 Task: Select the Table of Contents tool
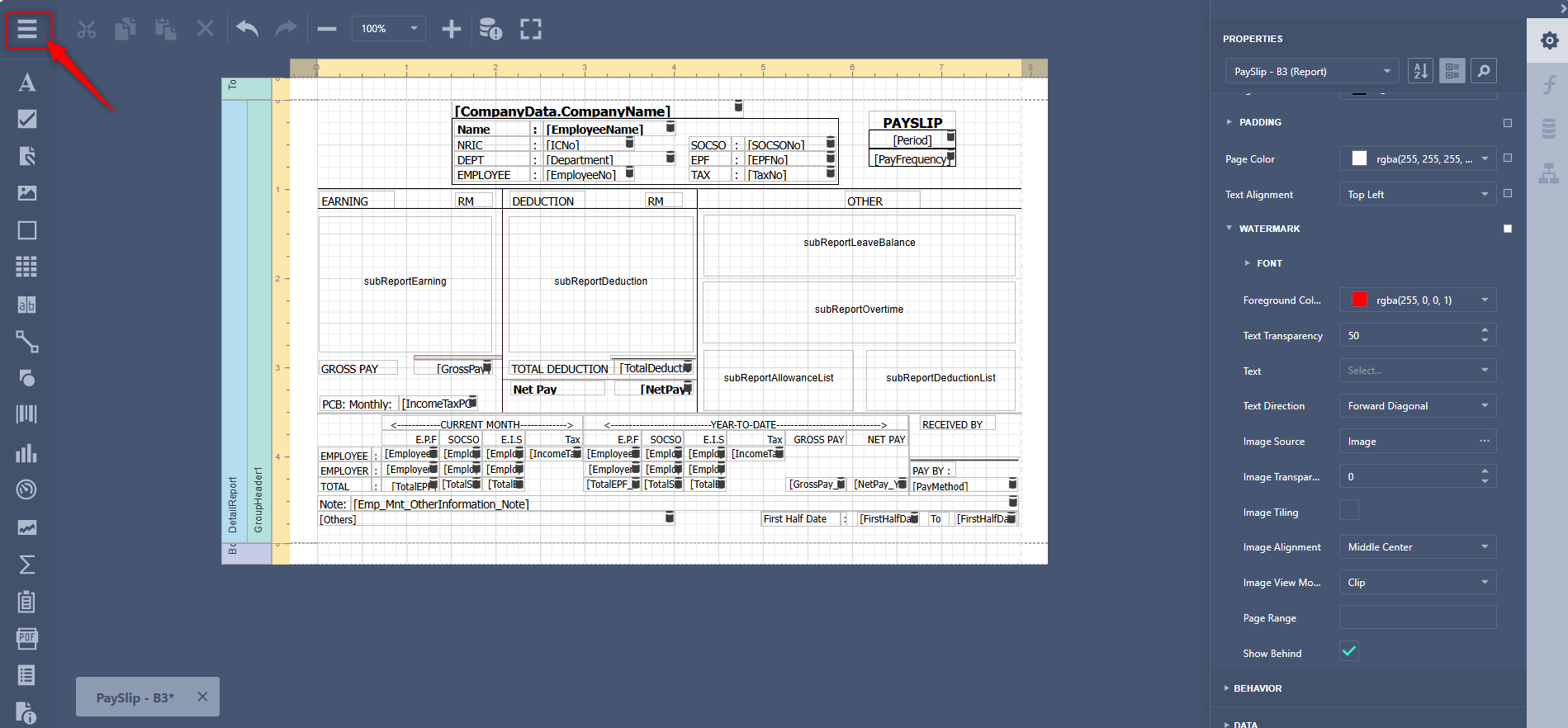click(27, 675)
